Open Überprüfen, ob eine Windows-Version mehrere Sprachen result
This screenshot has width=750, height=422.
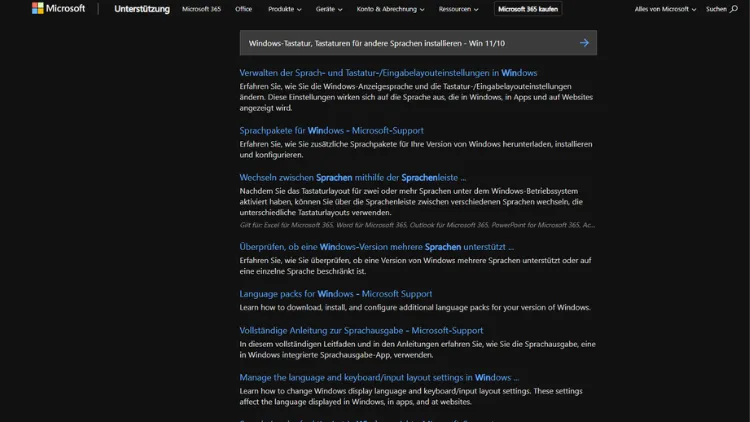376,247
